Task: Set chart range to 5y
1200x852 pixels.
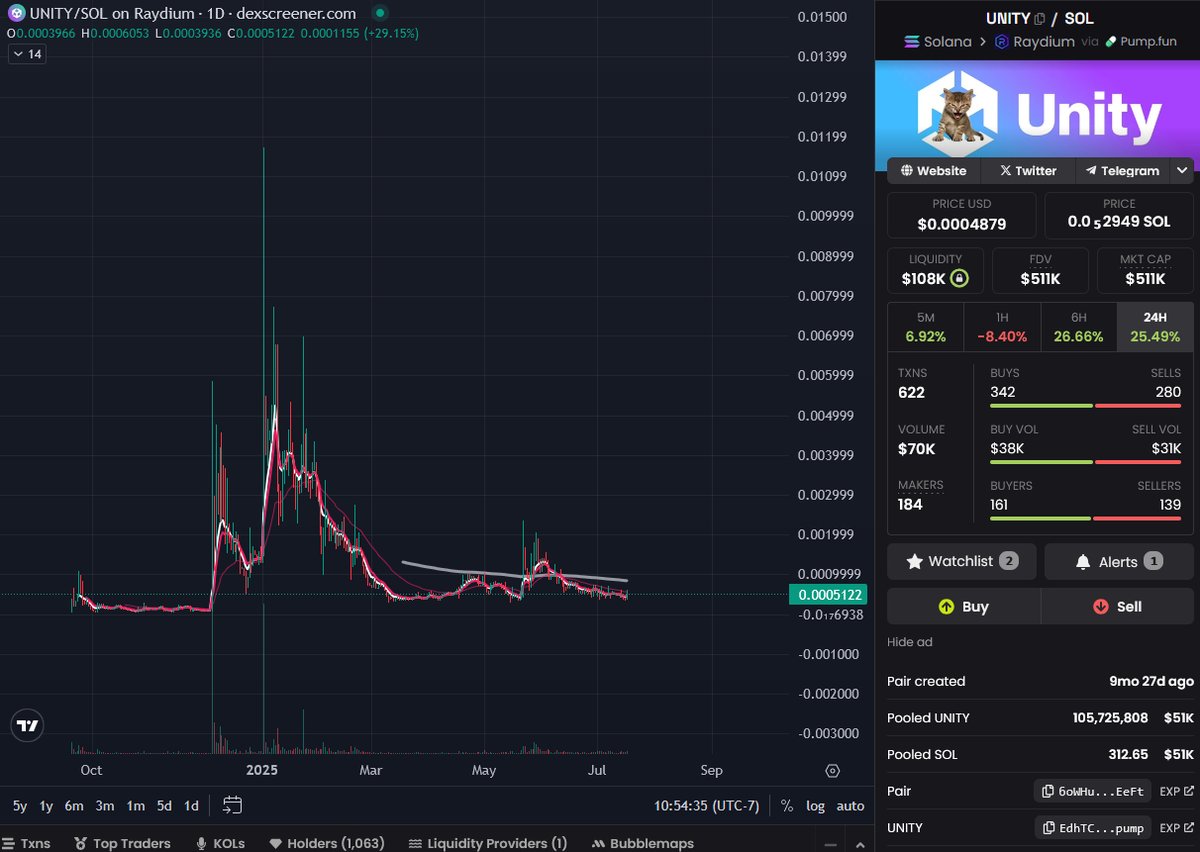Action: (20, 806)
